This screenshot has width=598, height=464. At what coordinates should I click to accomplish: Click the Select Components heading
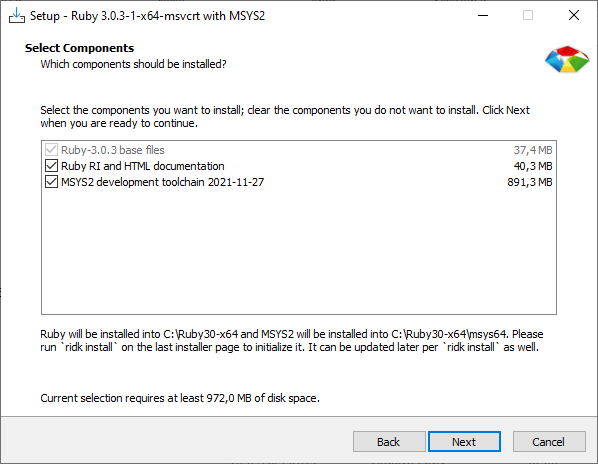(79, 48)
